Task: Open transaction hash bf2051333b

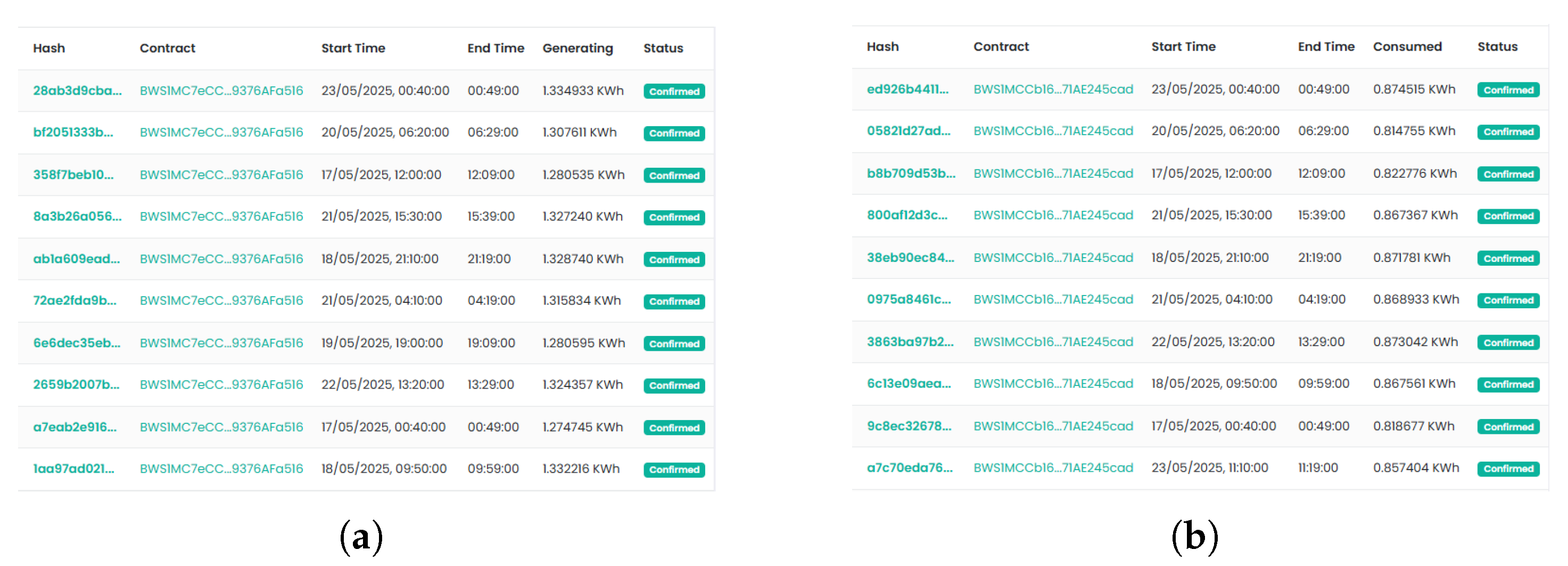Action: pyautogui.click(x=73, y=132)
